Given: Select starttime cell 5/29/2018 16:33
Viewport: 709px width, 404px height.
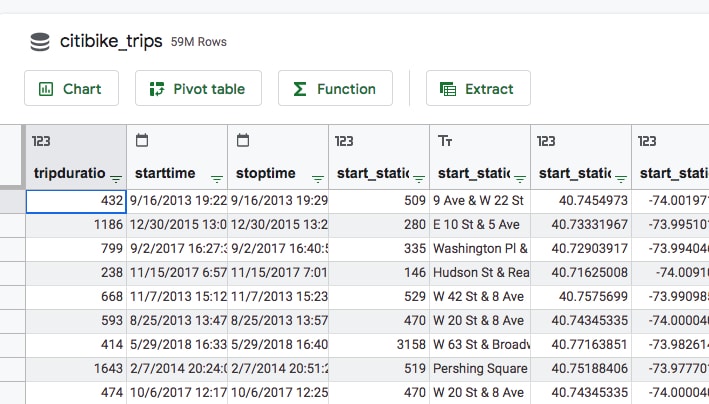Looking at the screenshot, I should point(177,345).
